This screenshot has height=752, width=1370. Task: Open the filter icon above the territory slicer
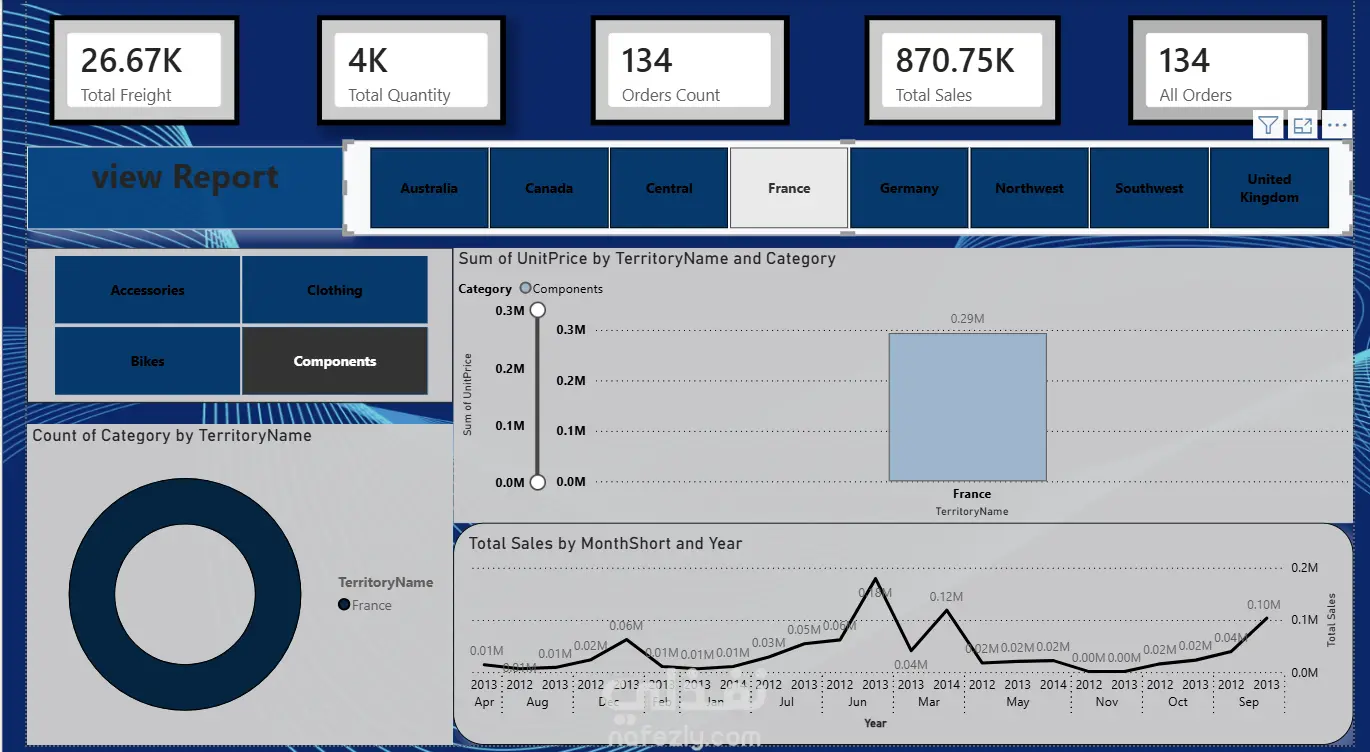coord(1268,126)
